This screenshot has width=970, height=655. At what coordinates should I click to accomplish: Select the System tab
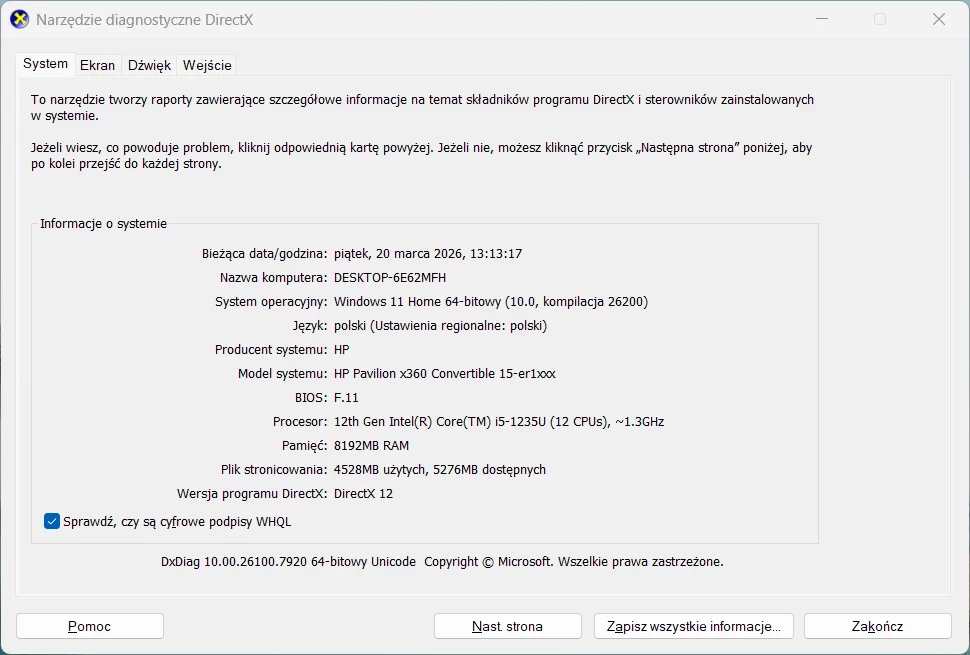coord(46,64)
